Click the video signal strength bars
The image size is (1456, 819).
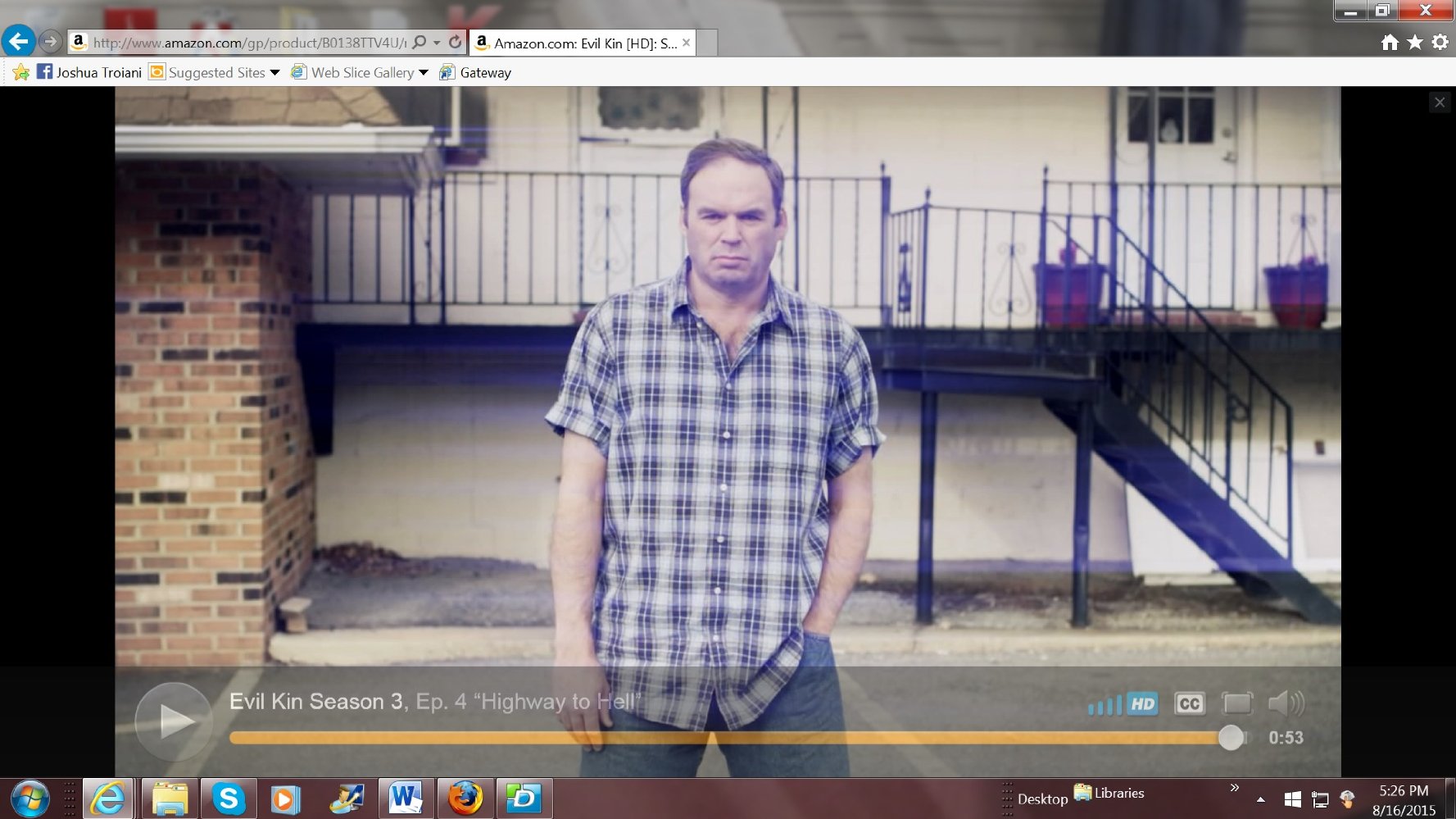1104,705
